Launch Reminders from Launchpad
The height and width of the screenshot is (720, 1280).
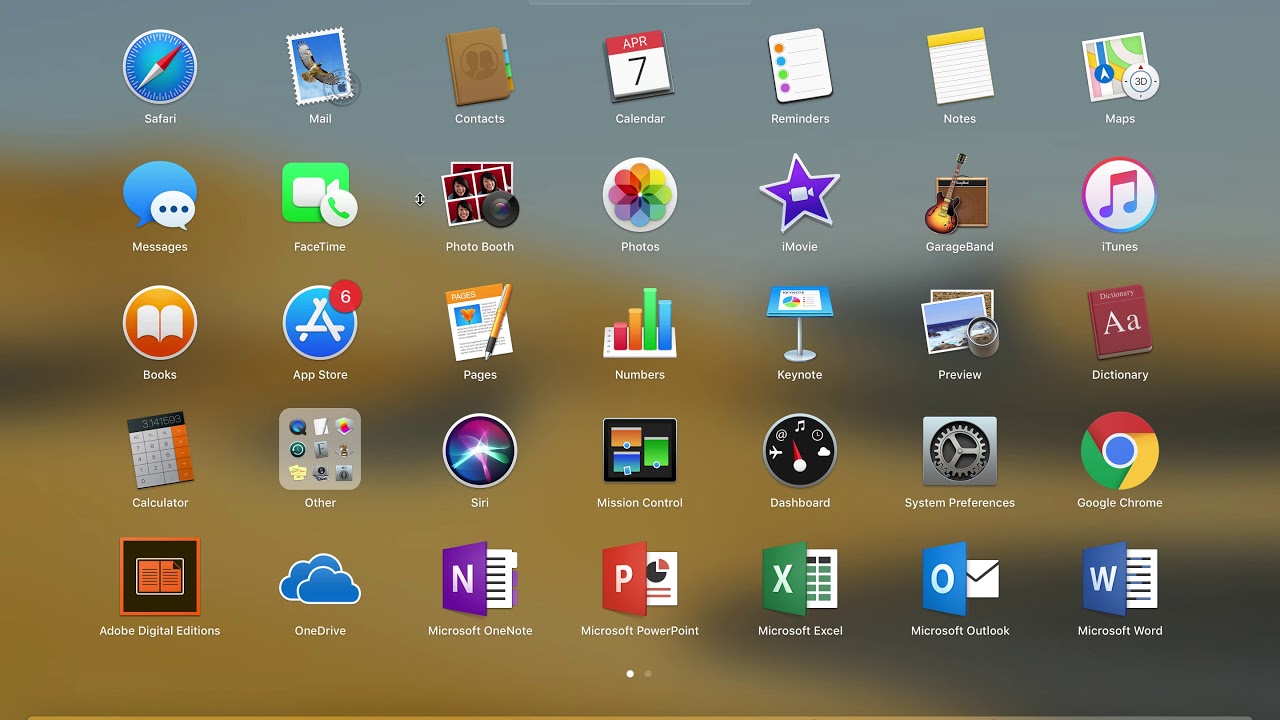coord(800,67)
